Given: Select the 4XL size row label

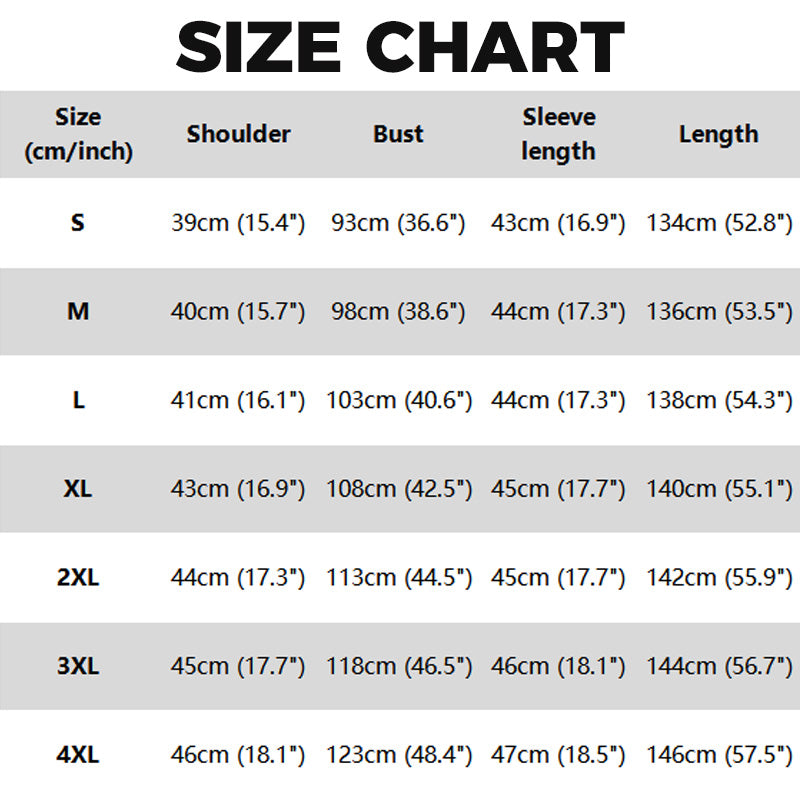Looking at the screenshot, I should click(x=78, y=755).
